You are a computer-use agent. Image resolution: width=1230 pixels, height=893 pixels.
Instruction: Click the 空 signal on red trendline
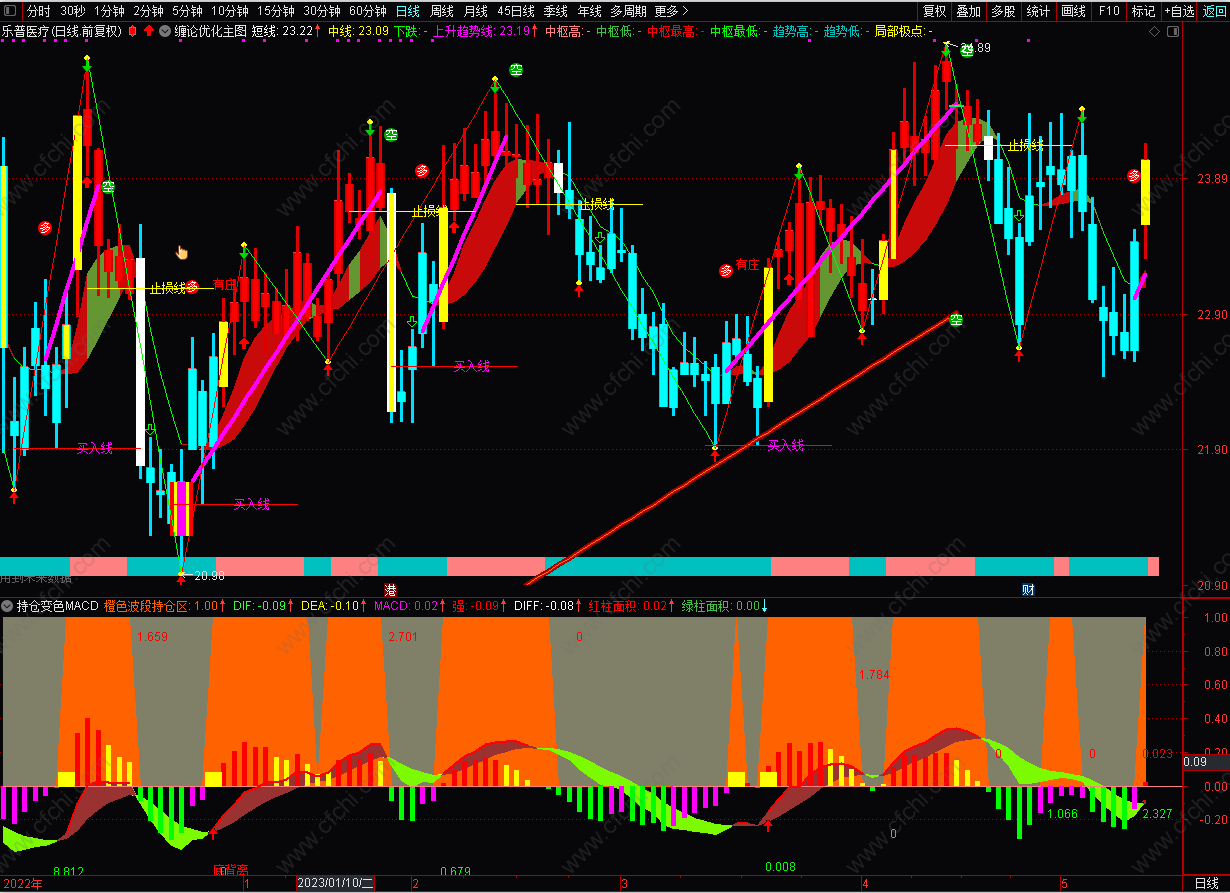[x=956, y=320]
